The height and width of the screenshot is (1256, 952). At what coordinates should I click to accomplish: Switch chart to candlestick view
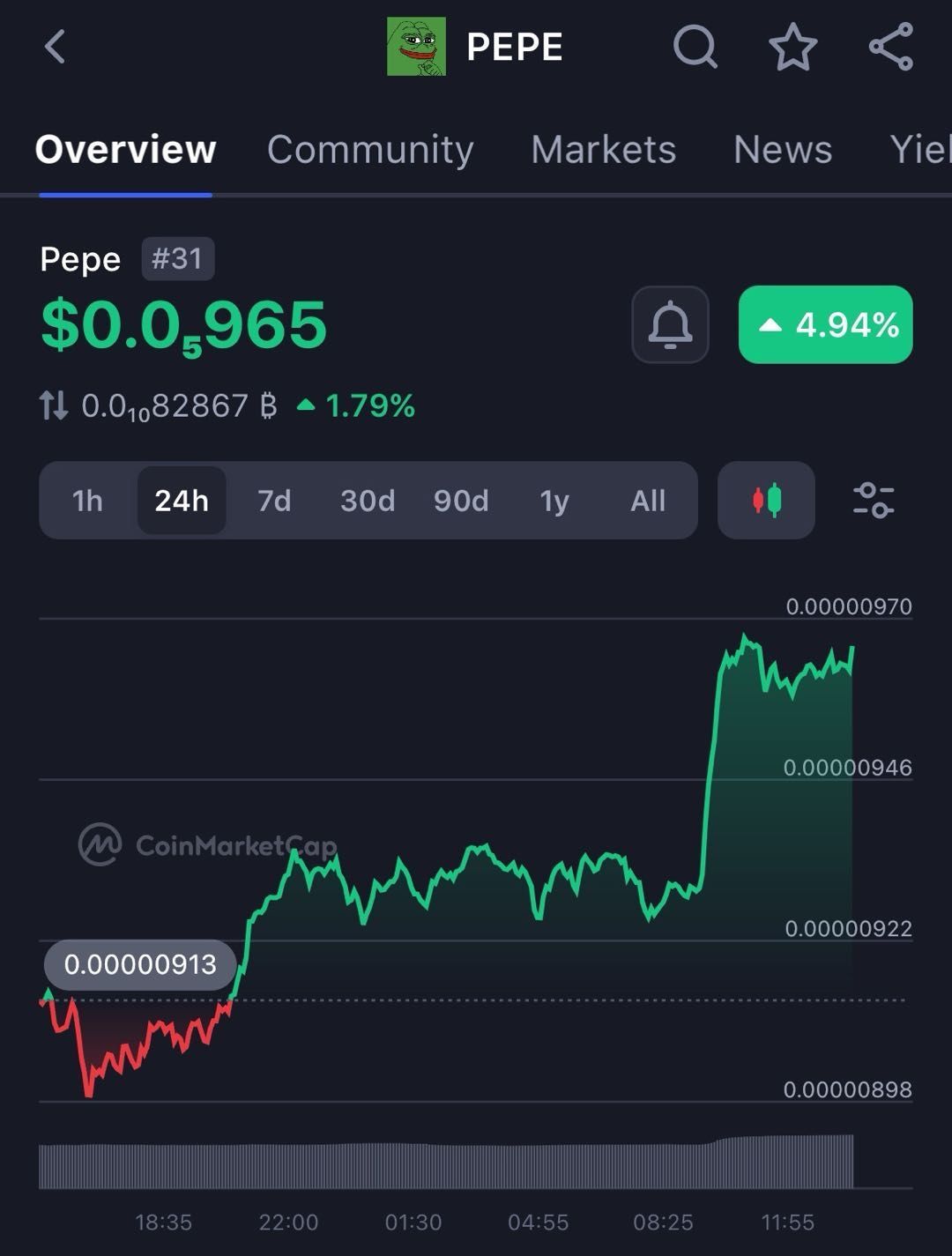click(765, 501)
